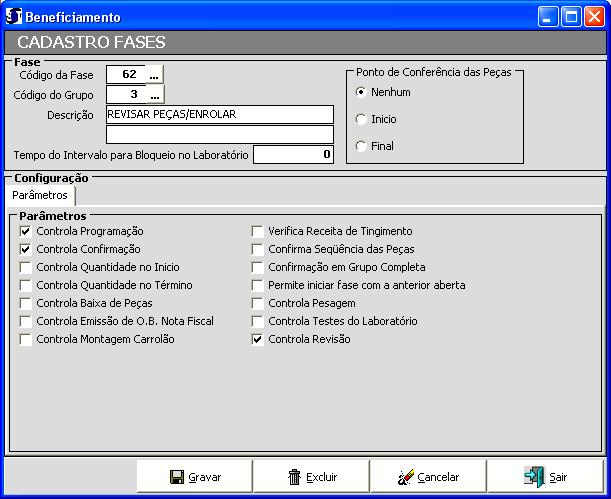Select the Inicio radio button
Screen dimensions: 611x499
(x=361, y=119)
